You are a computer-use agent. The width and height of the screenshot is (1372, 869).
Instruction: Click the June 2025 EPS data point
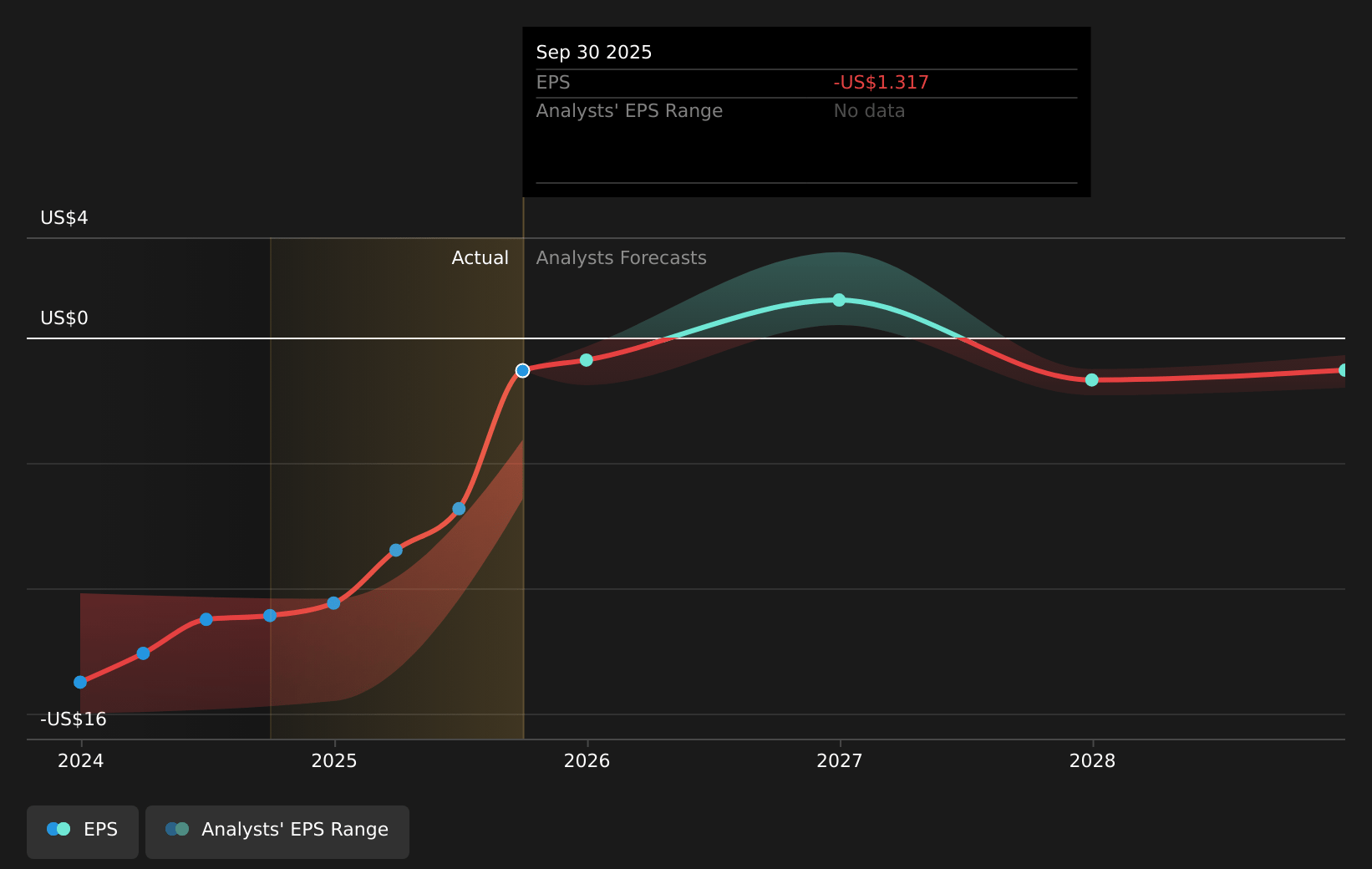[459, 509]
